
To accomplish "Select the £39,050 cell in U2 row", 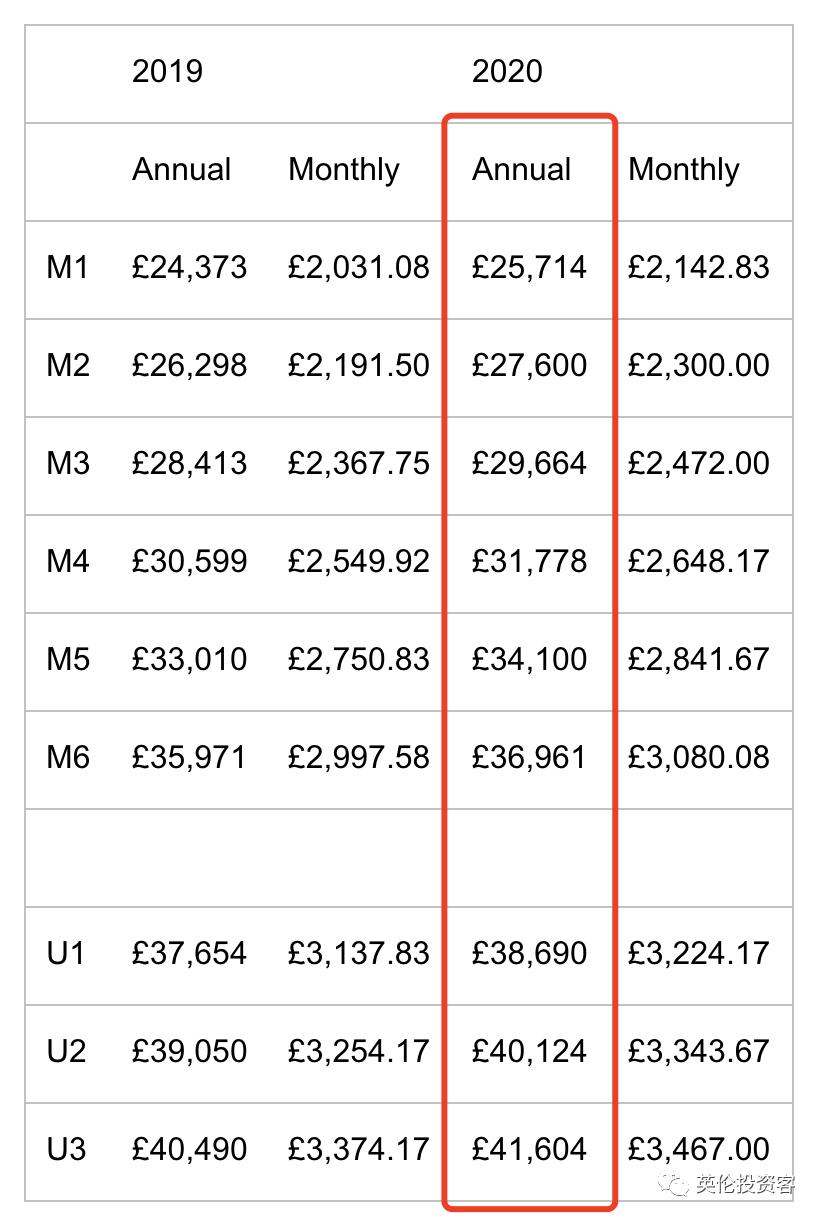I will point(189,1051).
